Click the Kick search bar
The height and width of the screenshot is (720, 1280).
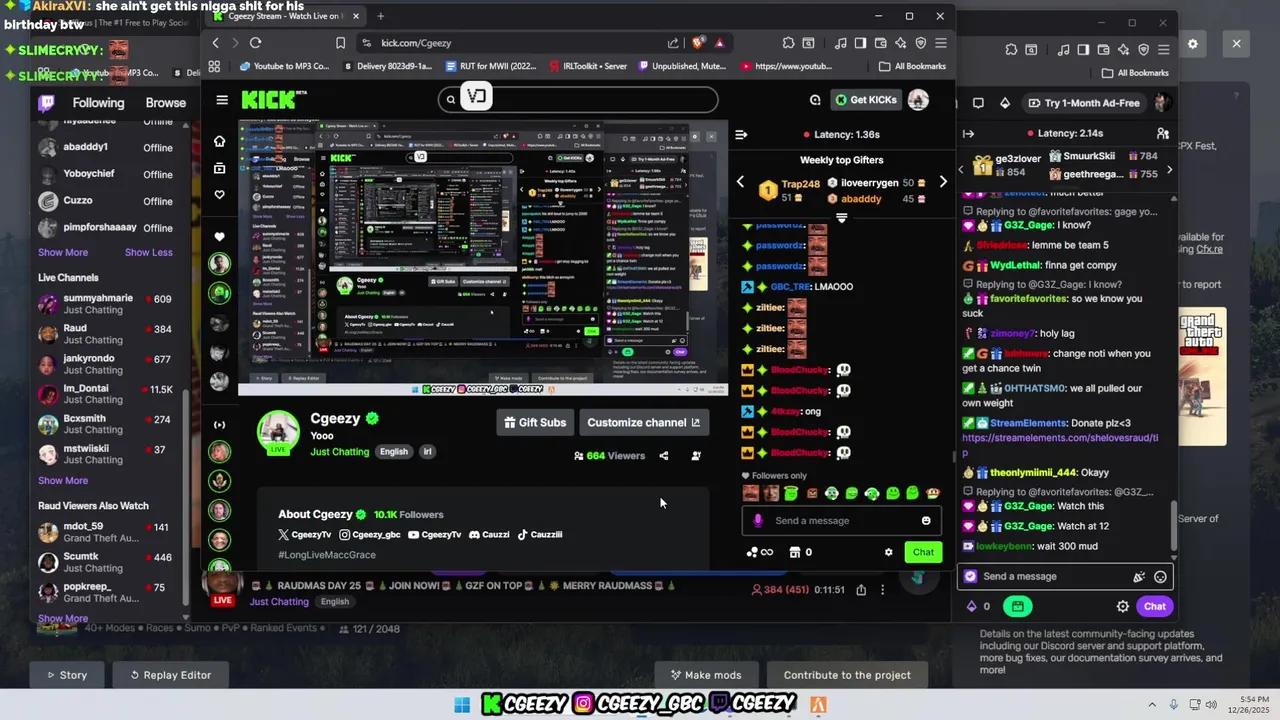578,98
